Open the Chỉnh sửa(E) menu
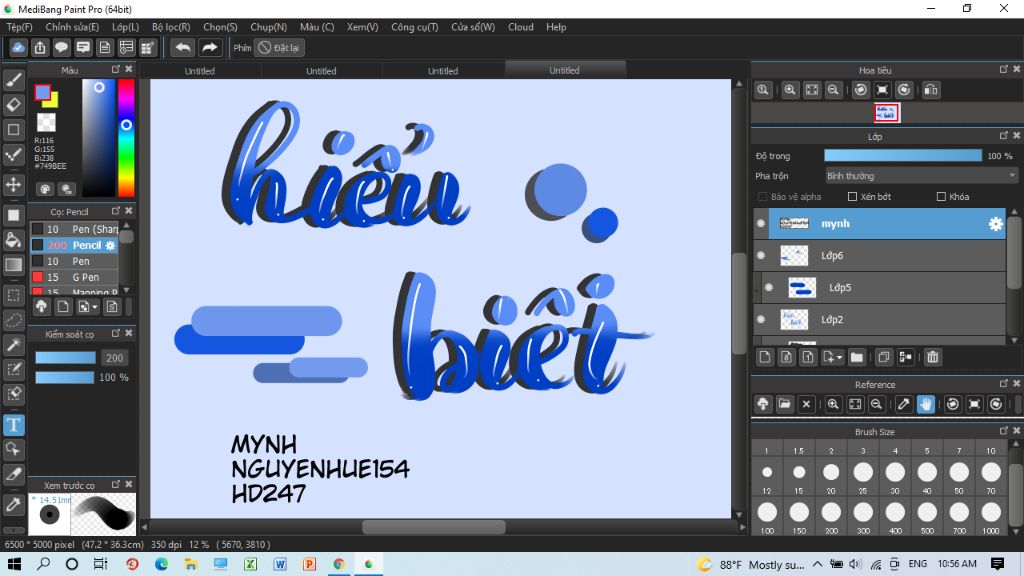Viewport: 1024px width, 576px height. (x=72, y=27)
